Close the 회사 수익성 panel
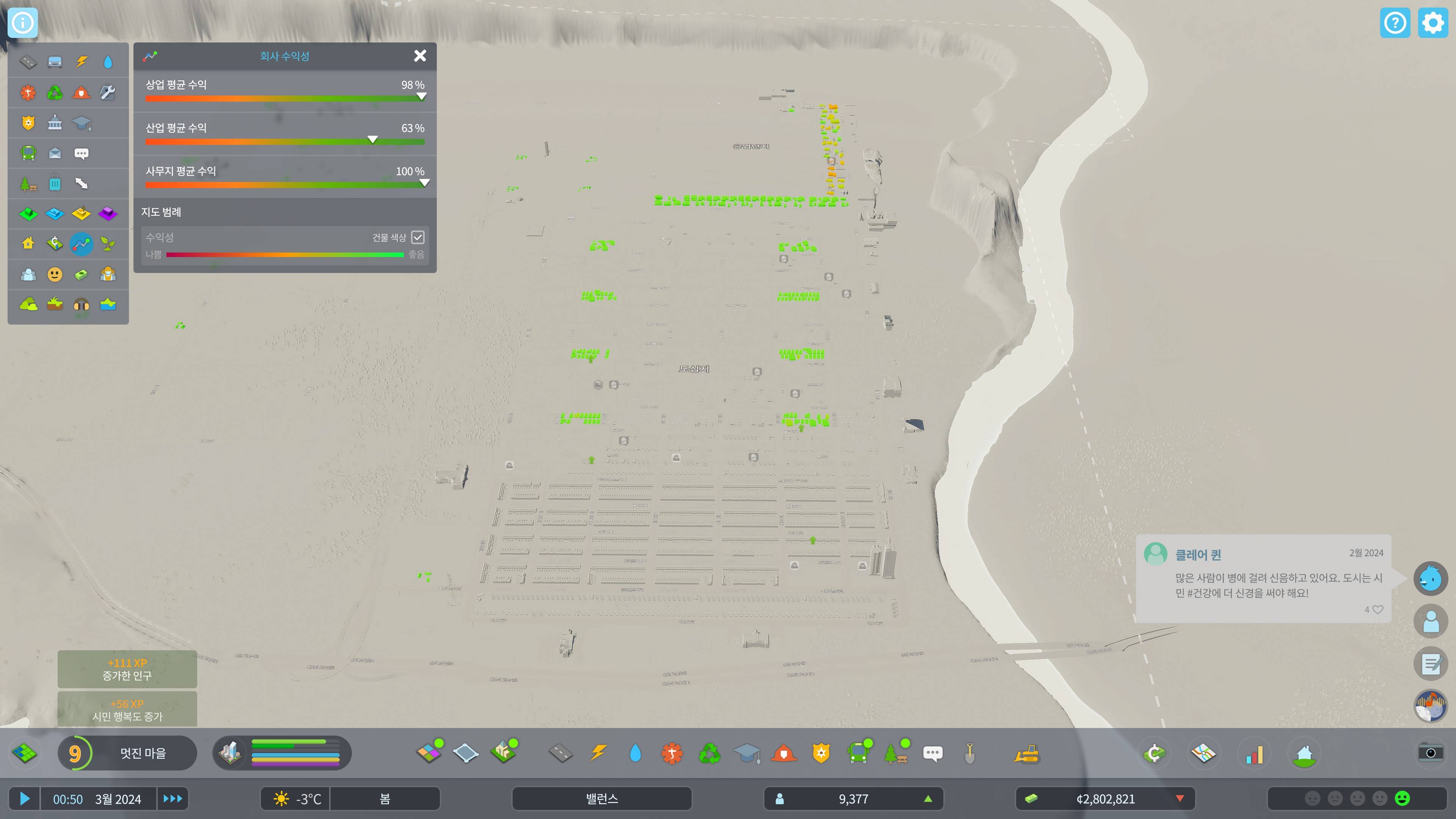The image size is (1456, 819). pyautogui.click(x=420, y=55)
